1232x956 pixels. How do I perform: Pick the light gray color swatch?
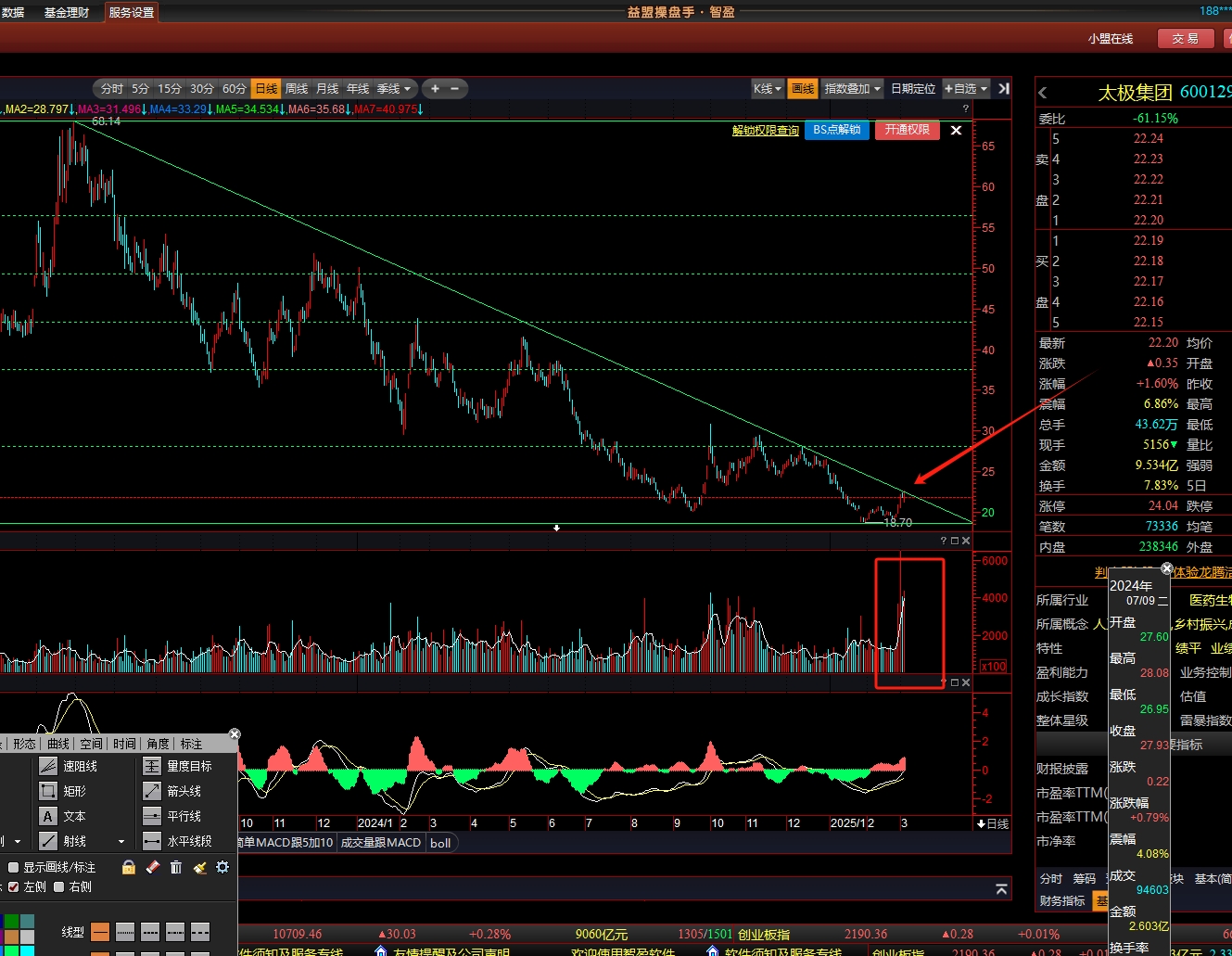pos(28,937)
